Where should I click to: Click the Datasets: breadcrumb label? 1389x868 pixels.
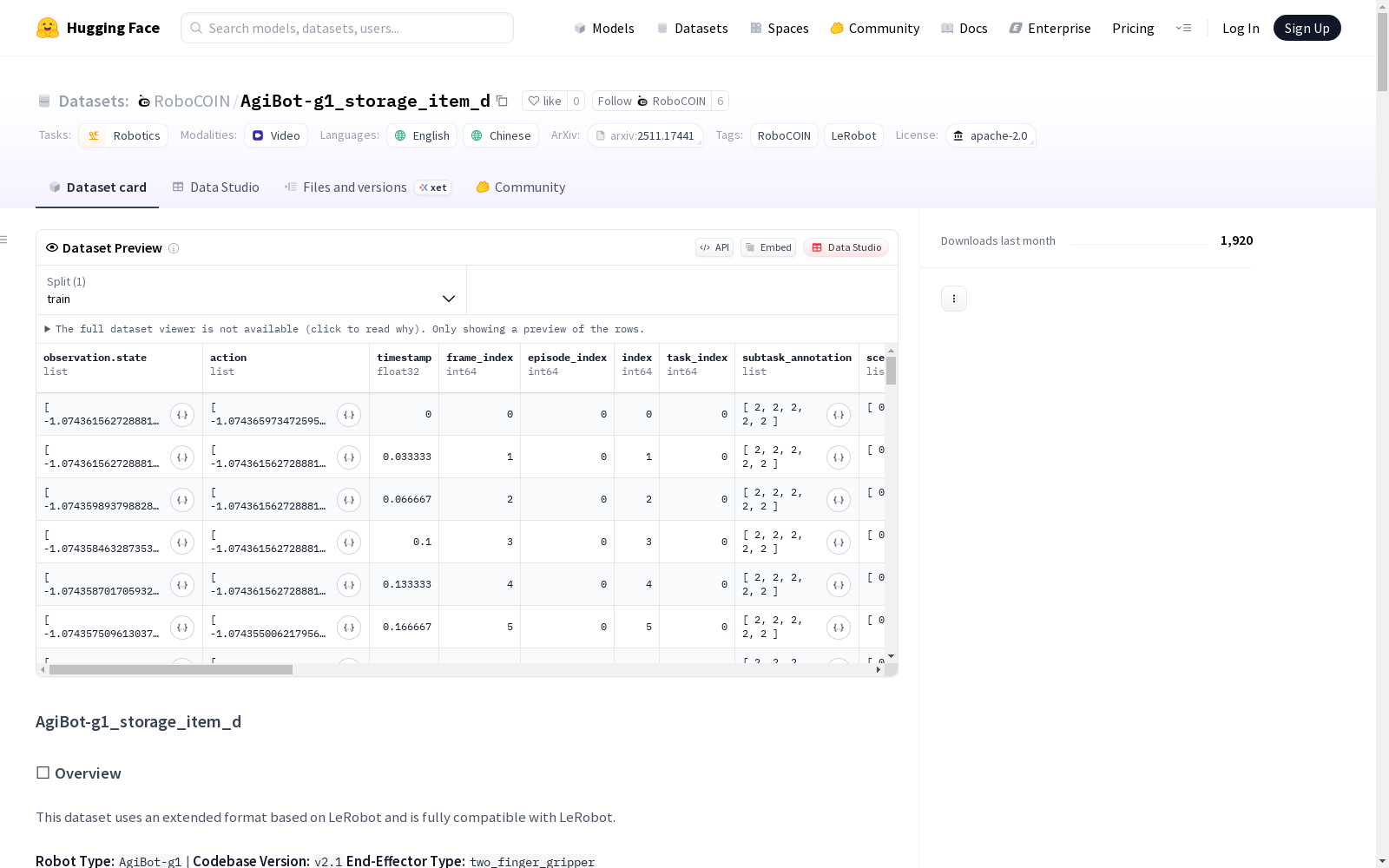[x=93, y=101]
